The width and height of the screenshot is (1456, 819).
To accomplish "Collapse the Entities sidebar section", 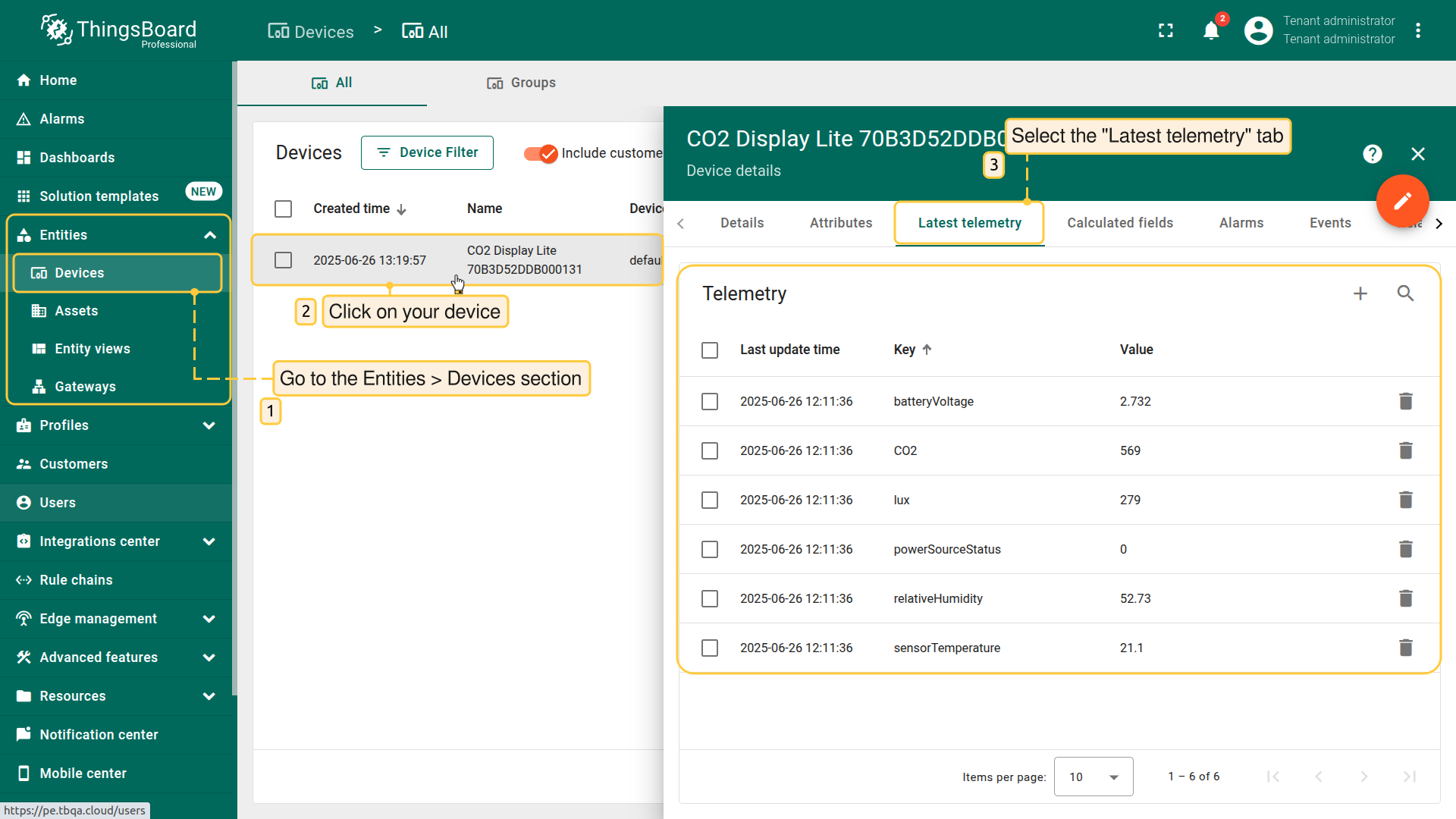I will (x=210, y=235).
